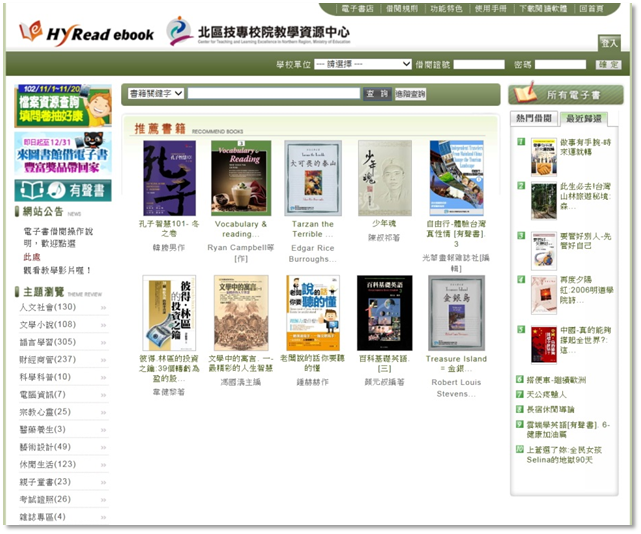This screenshot has width=641, height=534.
Task: Click the 查詢 search button
Action: pyautogui.click(x=377, y=94)
